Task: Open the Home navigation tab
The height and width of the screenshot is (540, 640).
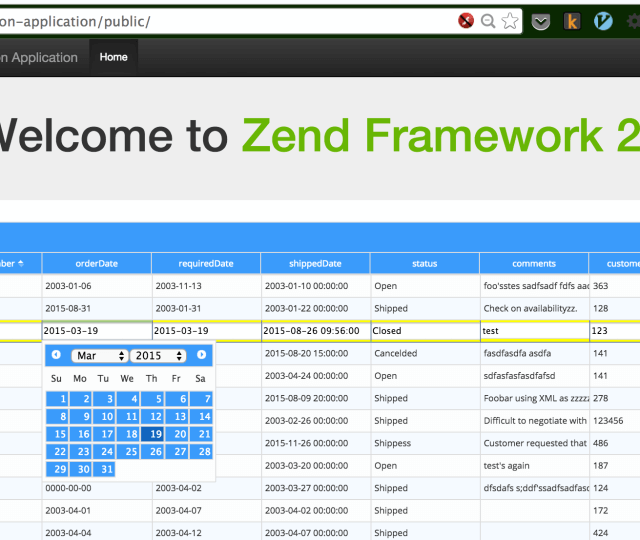Action: tap(113, 57)
